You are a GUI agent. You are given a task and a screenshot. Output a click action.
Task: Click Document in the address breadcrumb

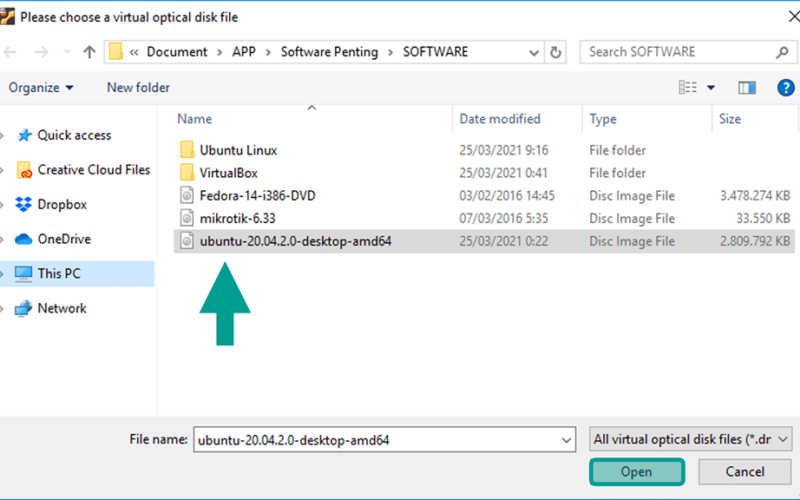coord(177,52)
